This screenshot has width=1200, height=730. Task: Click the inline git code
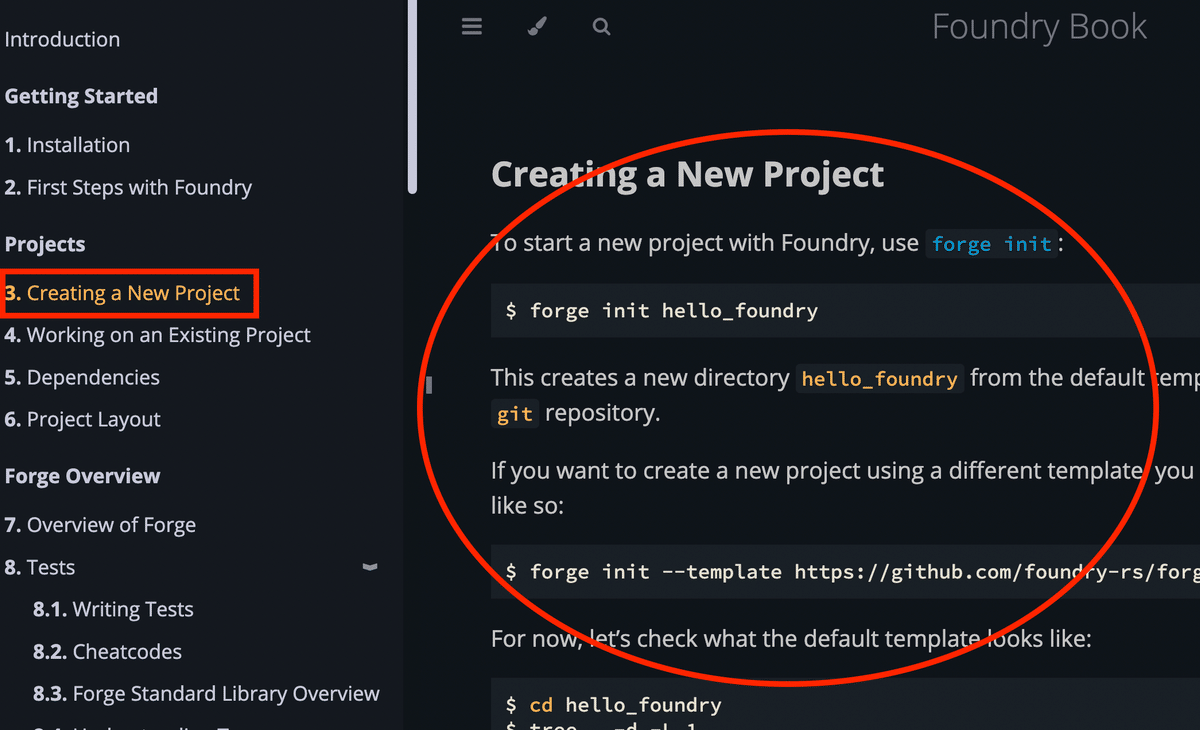pyautogui.click(x=515, y=414)
